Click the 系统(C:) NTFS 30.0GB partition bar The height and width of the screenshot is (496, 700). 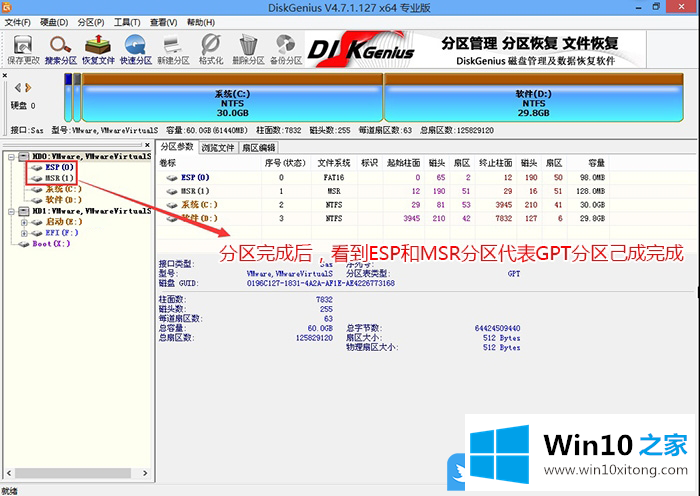click(233, 97)
